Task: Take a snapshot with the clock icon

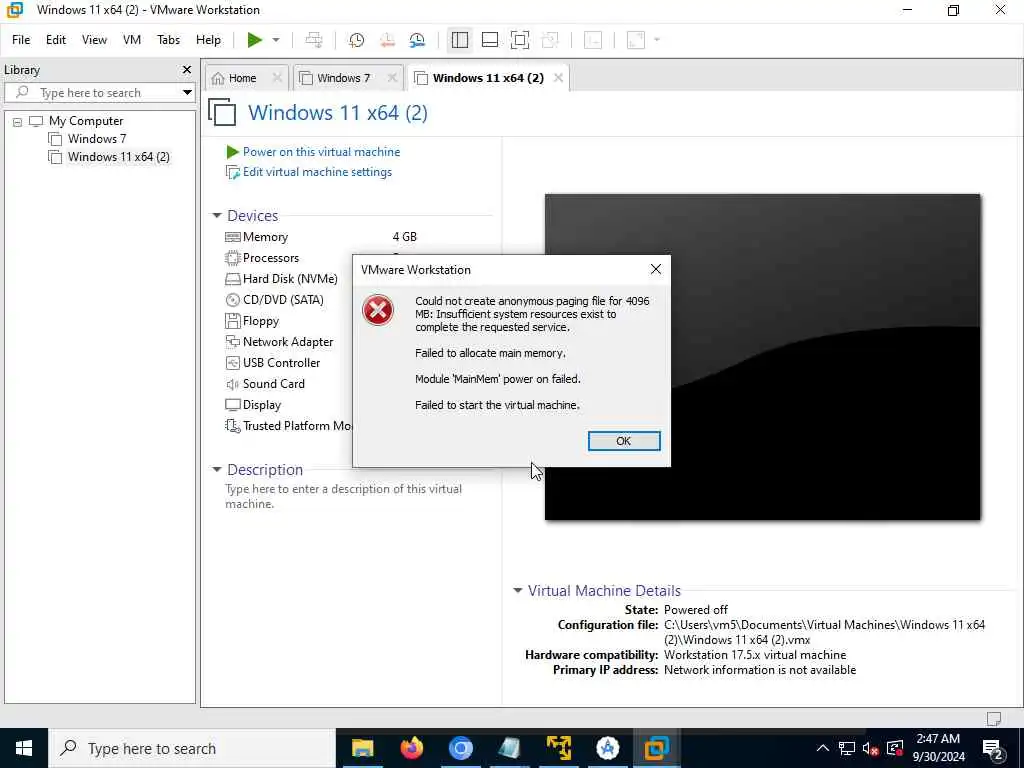Action: 357,40
